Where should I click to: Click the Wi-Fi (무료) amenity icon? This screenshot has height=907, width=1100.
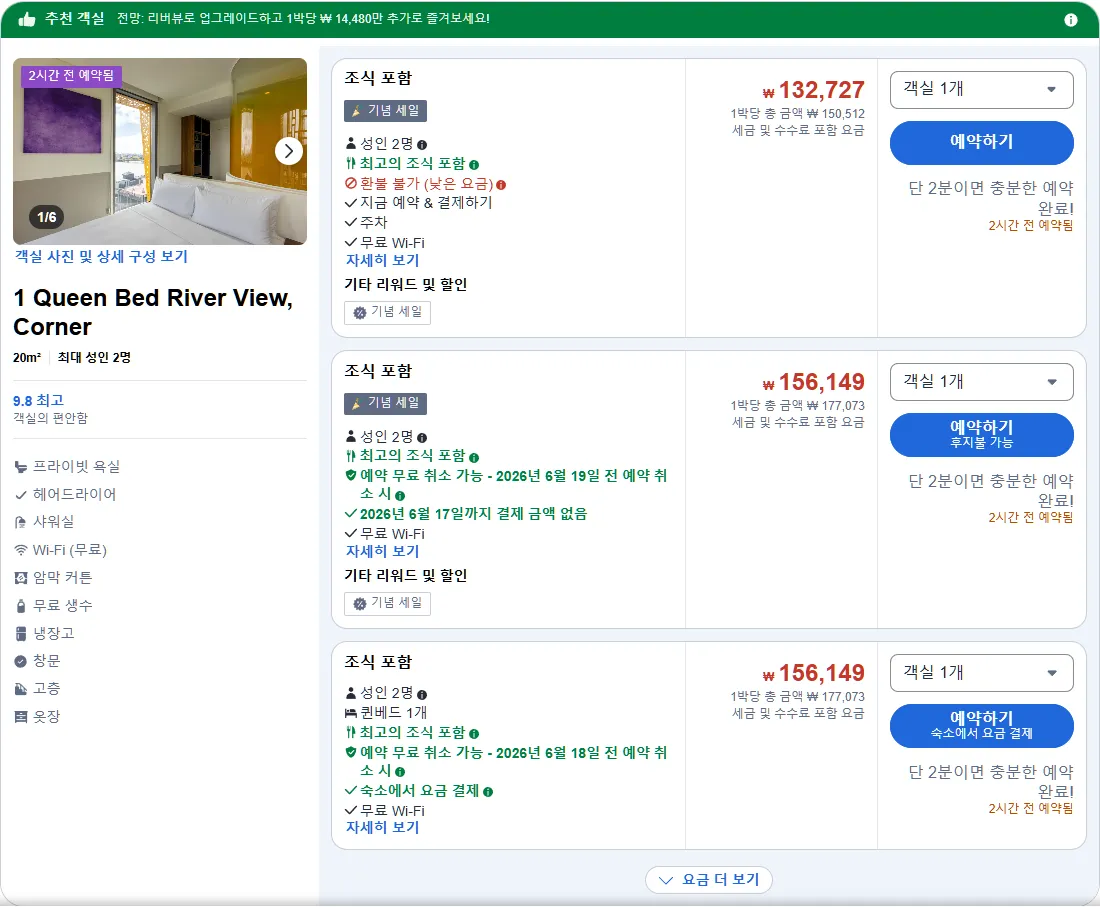(x=21, y=551)
